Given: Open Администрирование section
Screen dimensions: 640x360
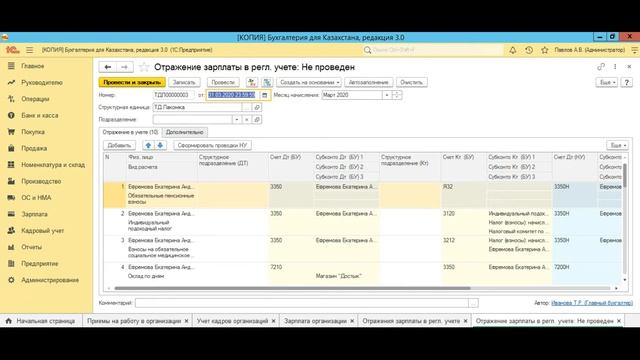Looking at the screenshot, I should pos(50,280).
